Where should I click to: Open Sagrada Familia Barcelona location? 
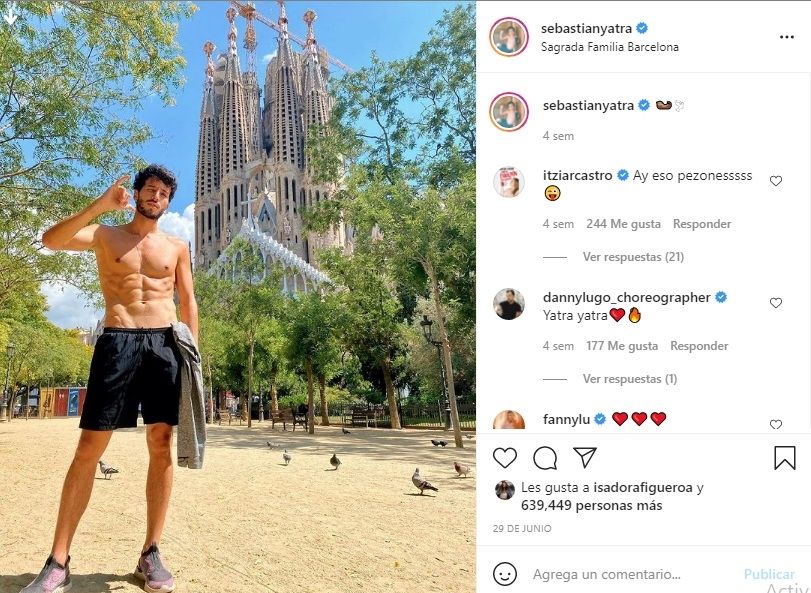609,47
